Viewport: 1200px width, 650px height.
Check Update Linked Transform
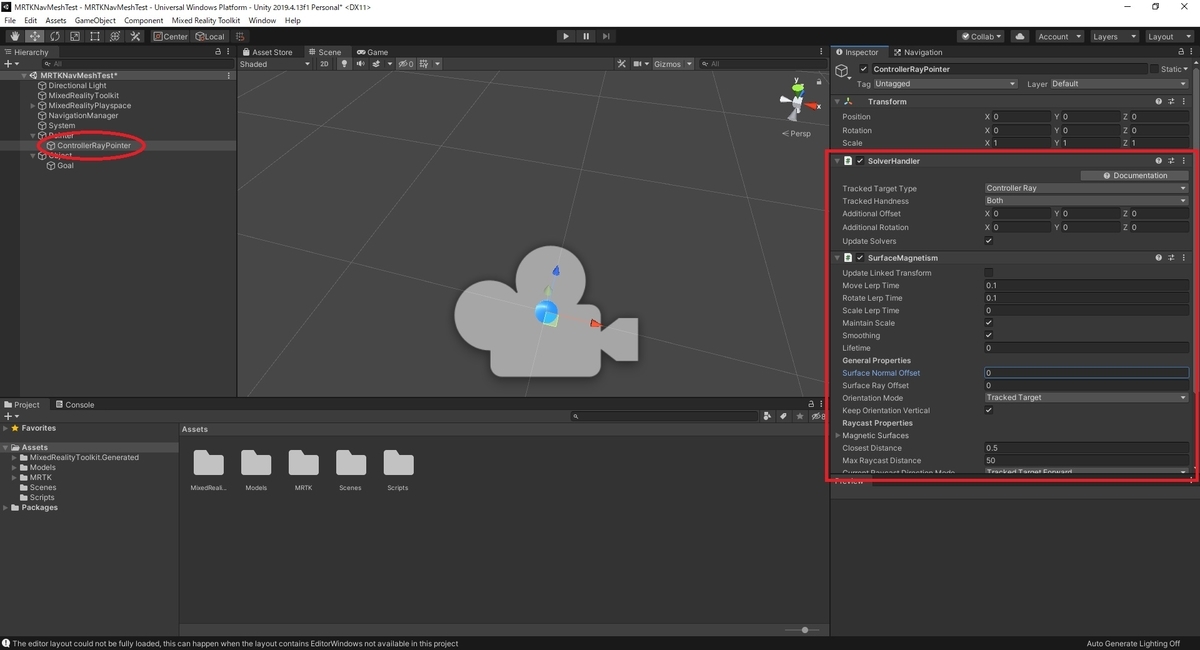tap(989, 273)
